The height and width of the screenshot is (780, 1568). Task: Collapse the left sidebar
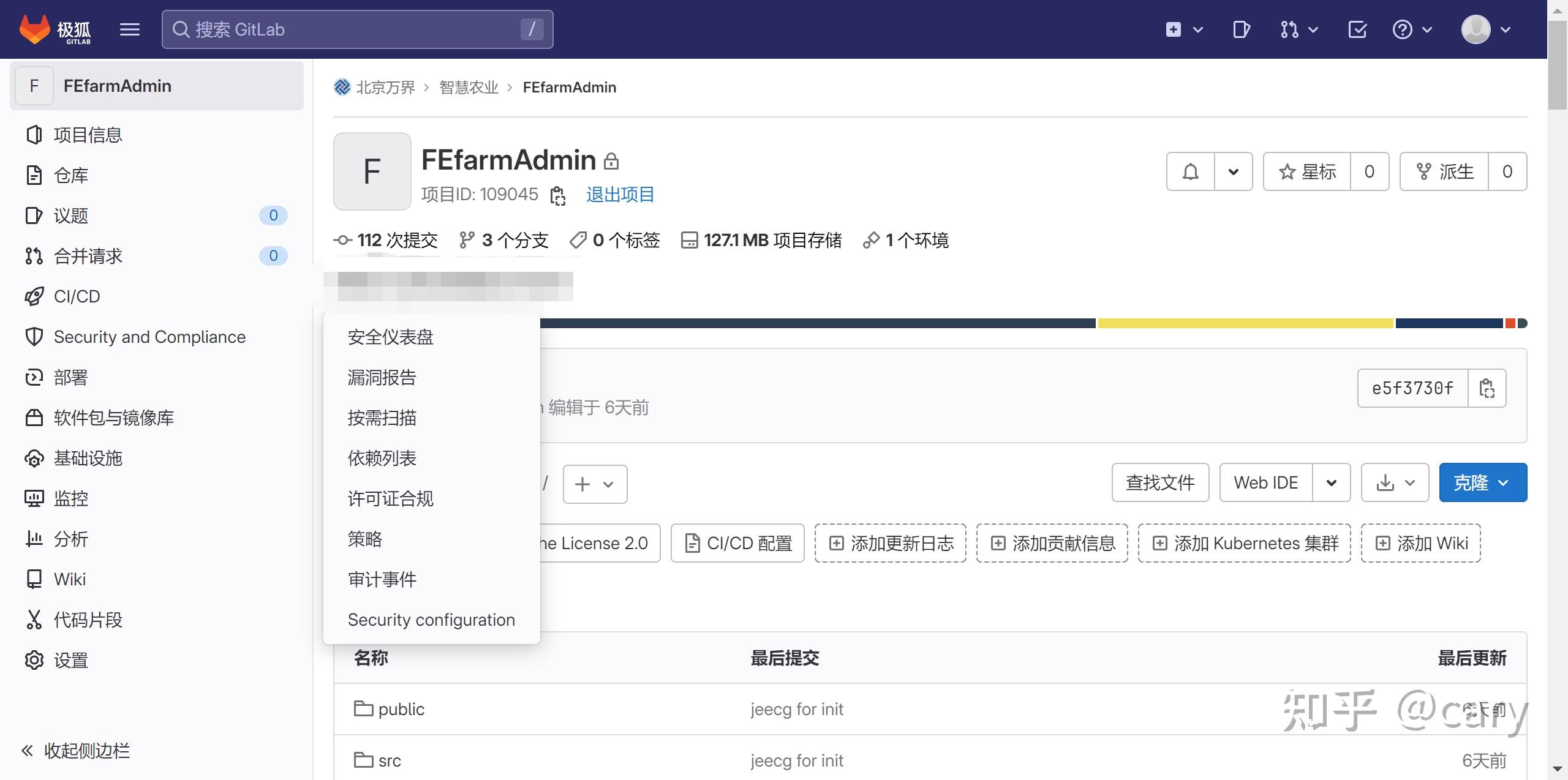86,750
